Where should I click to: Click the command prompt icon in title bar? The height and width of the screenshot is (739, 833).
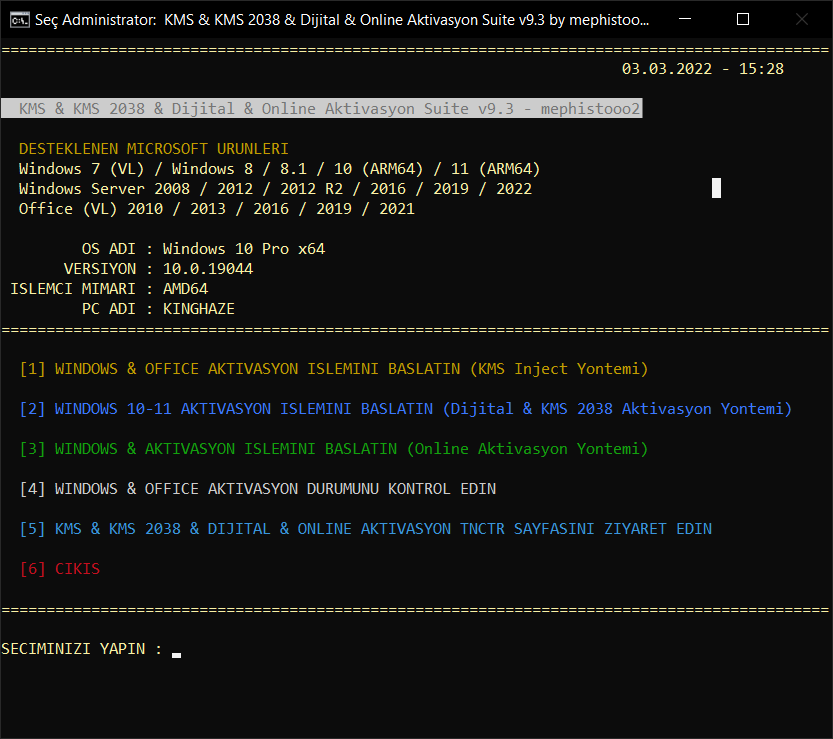(18, 19)
